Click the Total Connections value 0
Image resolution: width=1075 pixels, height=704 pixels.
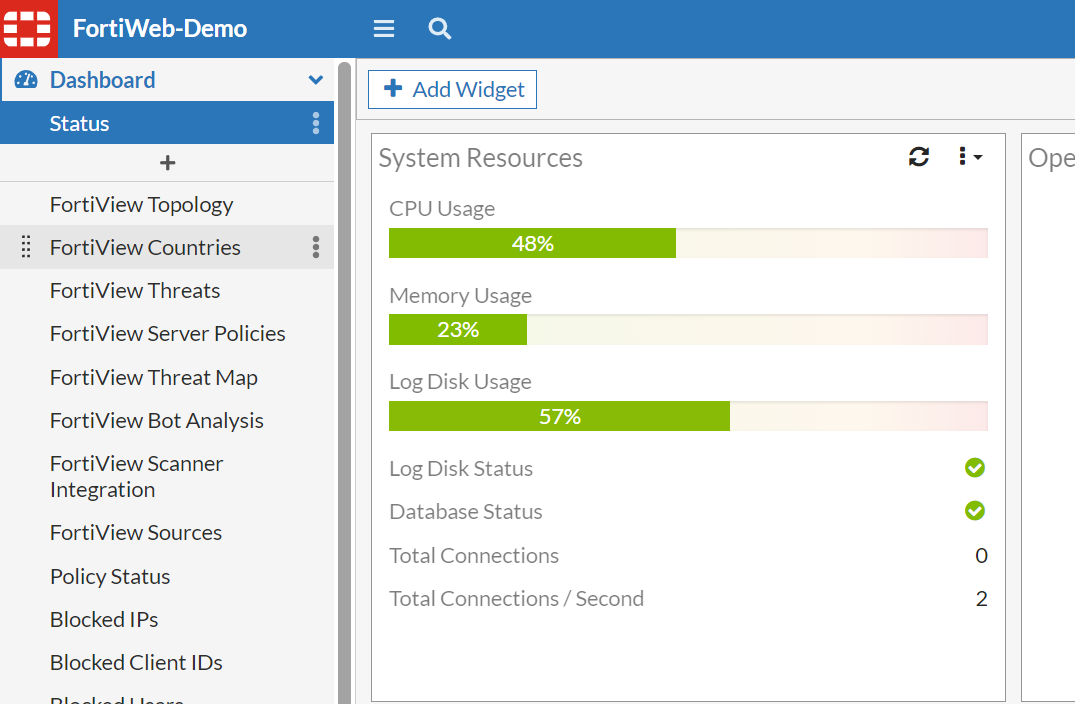point(981,555)
